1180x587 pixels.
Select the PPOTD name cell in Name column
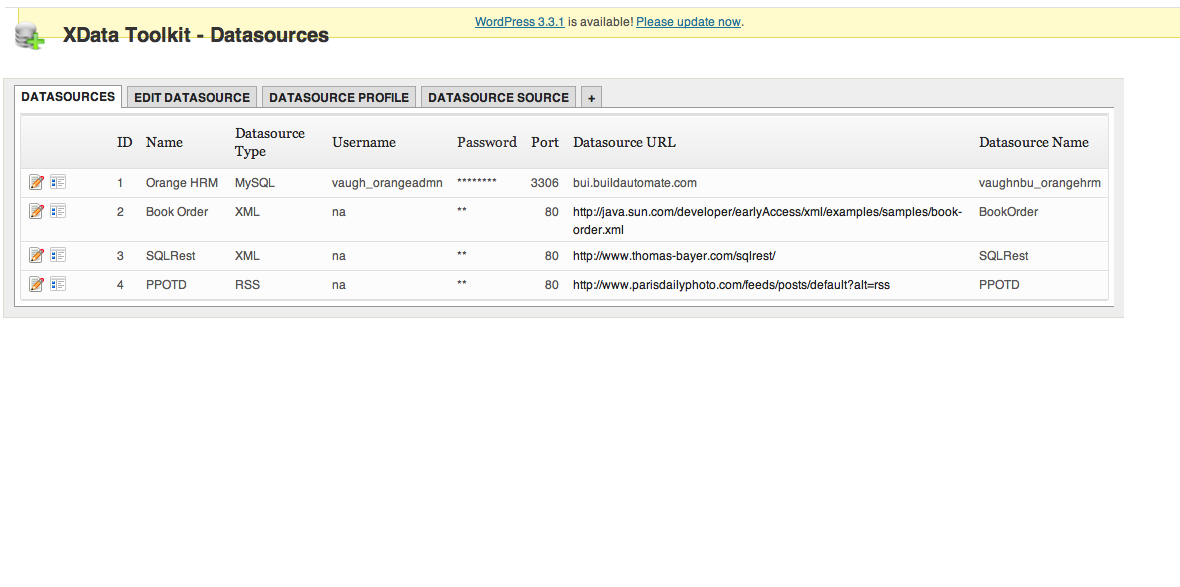coord(166,285)
